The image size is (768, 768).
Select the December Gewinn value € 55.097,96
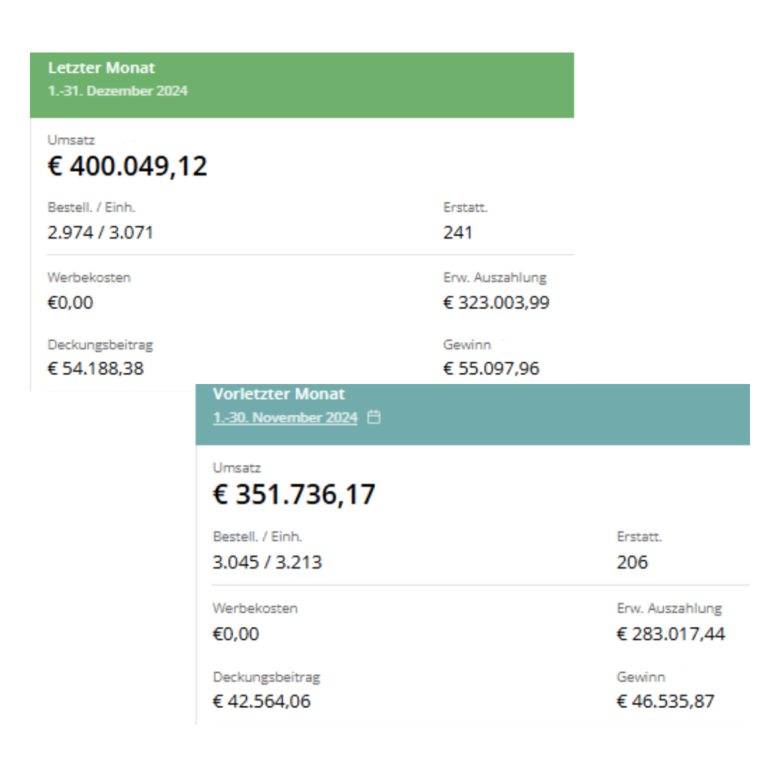(x=491, y=368)
